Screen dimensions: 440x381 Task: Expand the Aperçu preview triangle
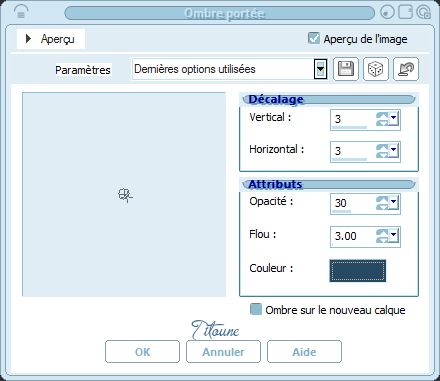[28, 39]
